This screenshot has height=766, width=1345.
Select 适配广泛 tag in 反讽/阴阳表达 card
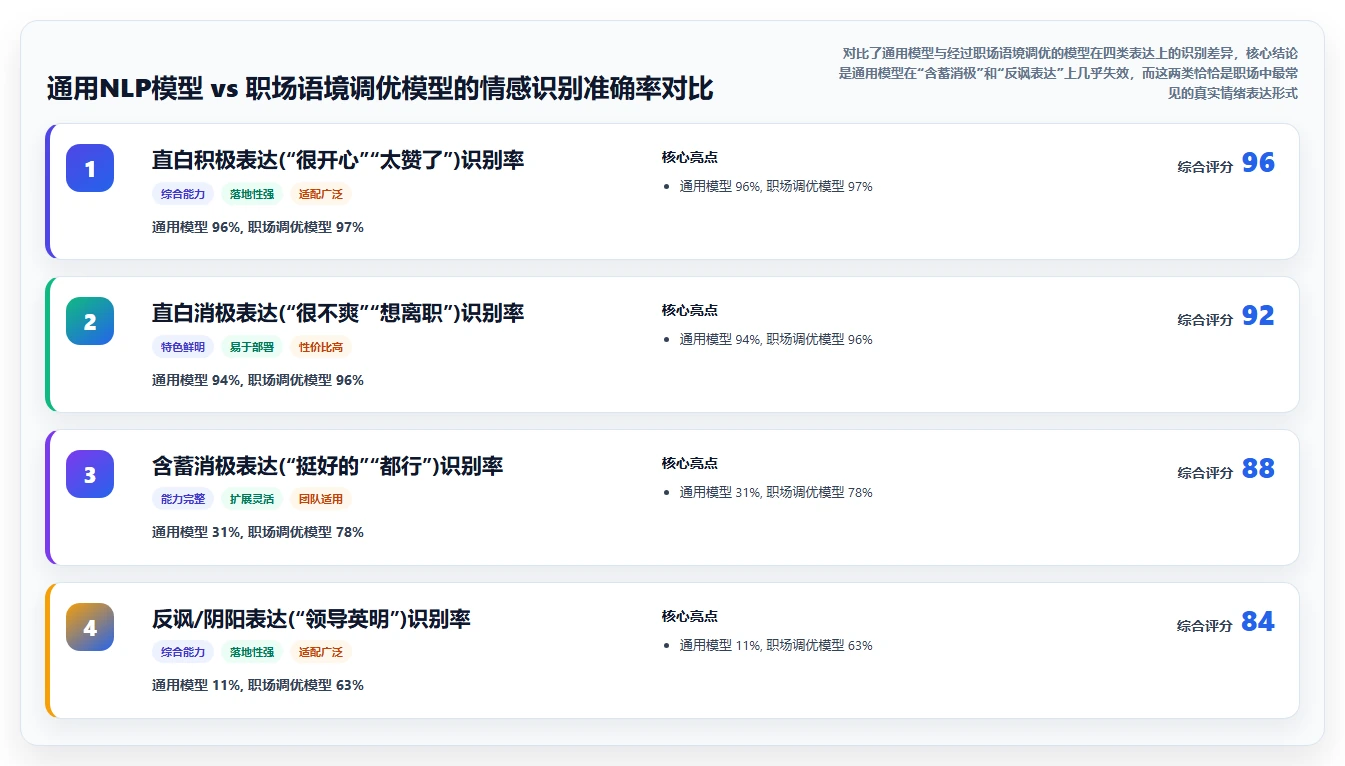[321, 652]
